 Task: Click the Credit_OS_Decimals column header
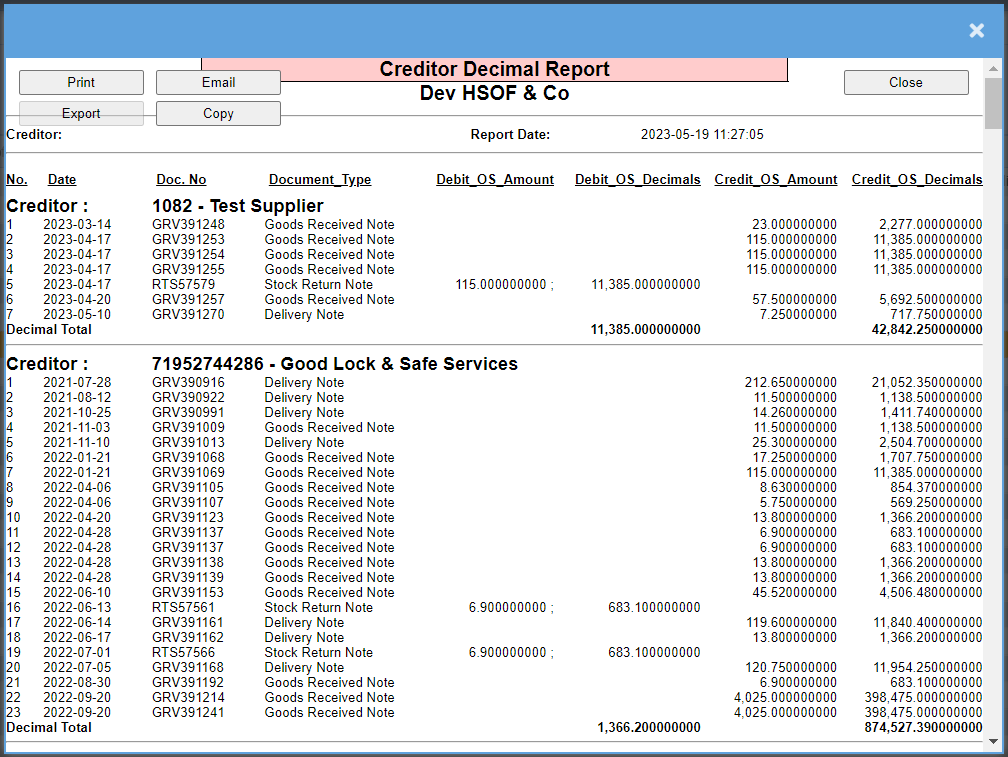click(917, 180)
